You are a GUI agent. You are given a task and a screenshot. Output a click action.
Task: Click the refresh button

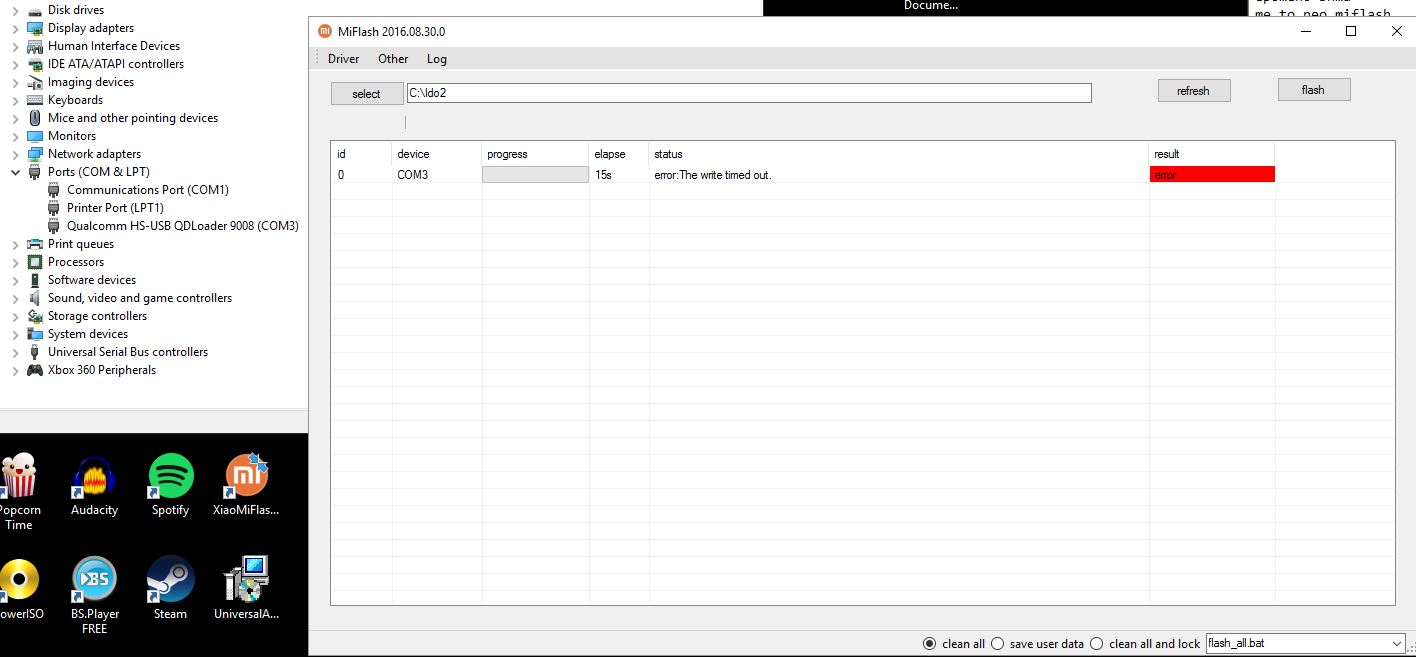coord(1193,90)
